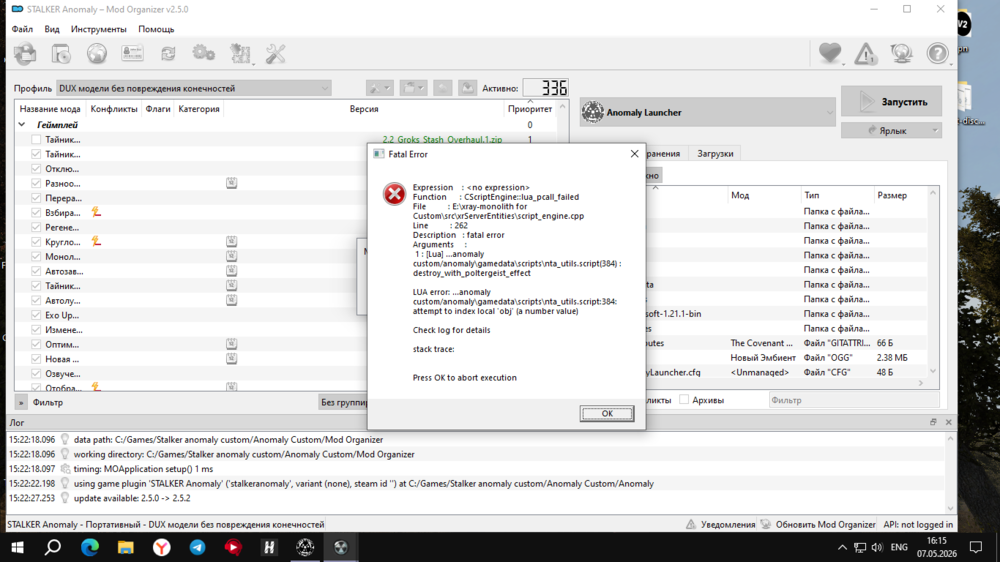
Task: Click Уведомления in the status bar
Action: pos(721,524)
